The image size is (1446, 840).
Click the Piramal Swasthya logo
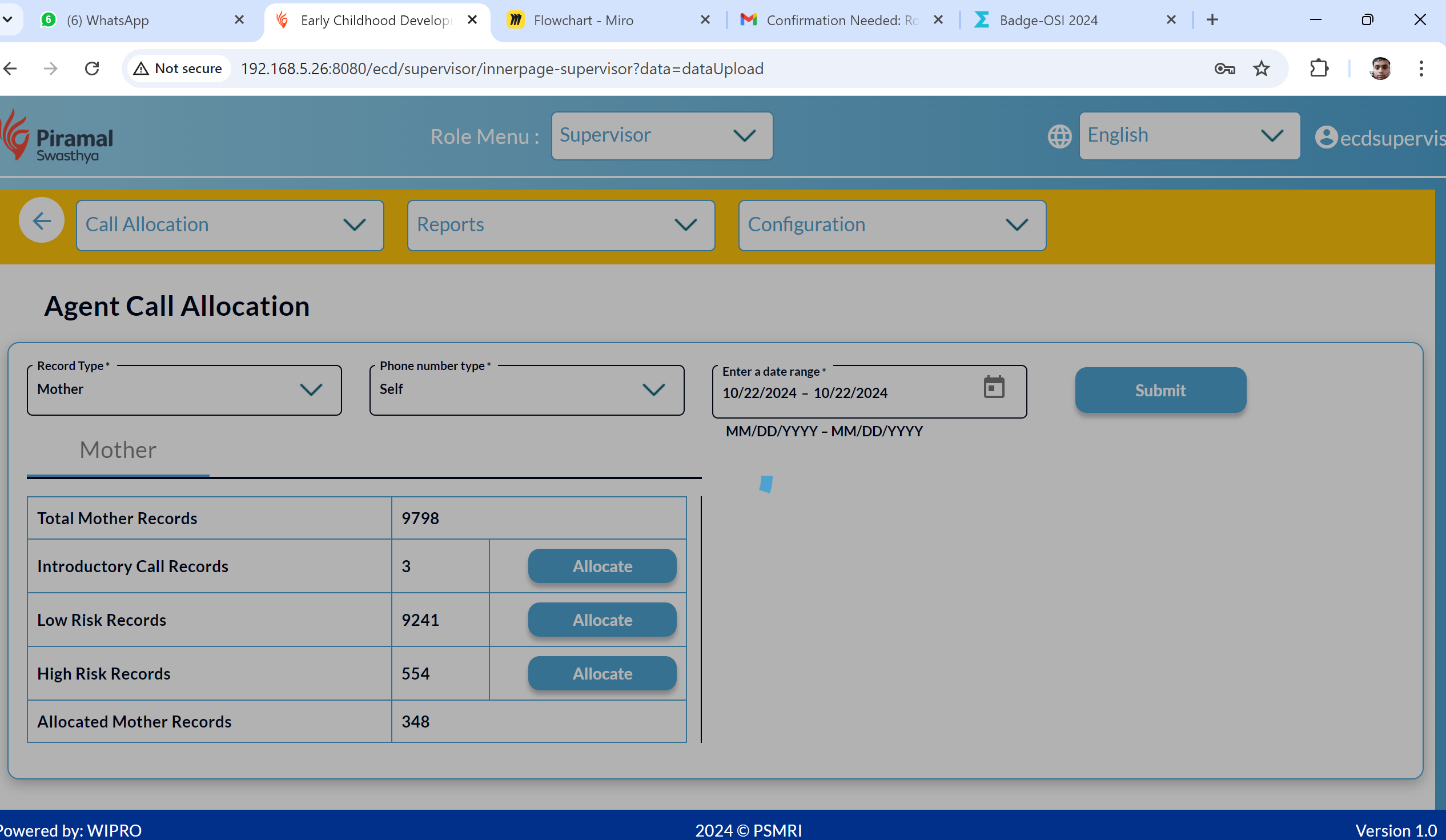coord(57,136)
